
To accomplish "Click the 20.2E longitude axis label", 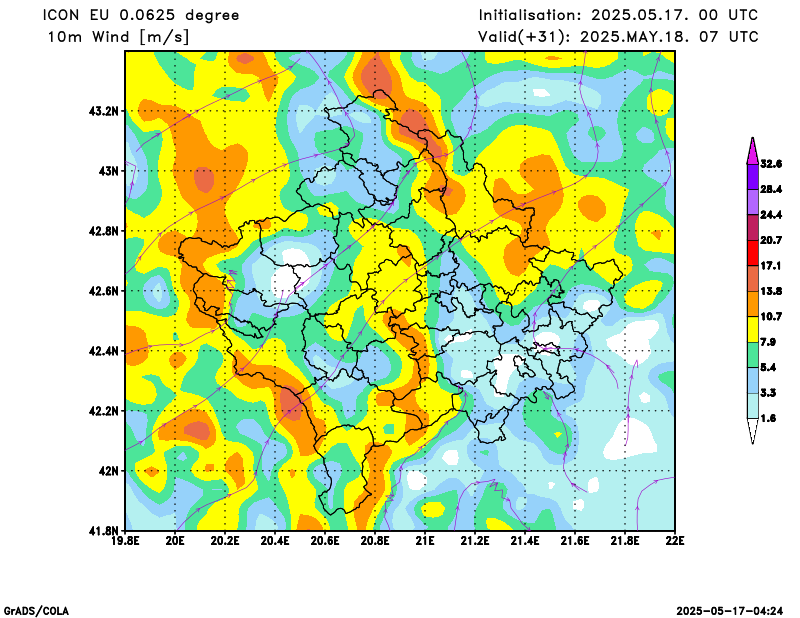I will tap(226, 541).
